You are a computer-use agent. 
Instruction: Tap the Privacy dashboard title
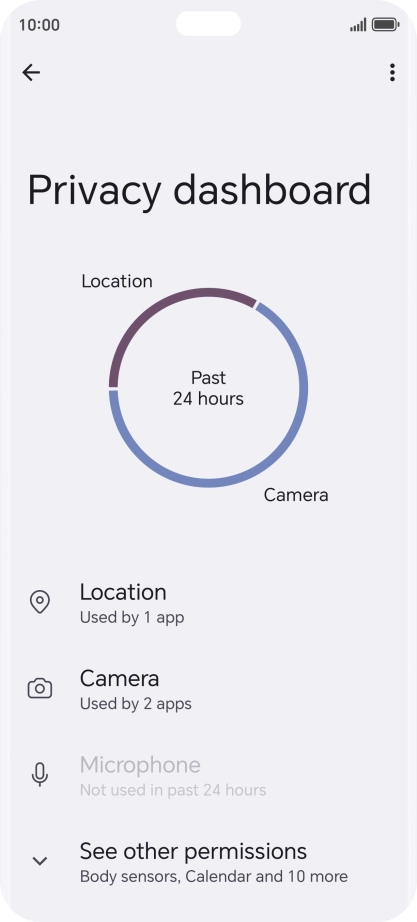(x=199, y=190)
